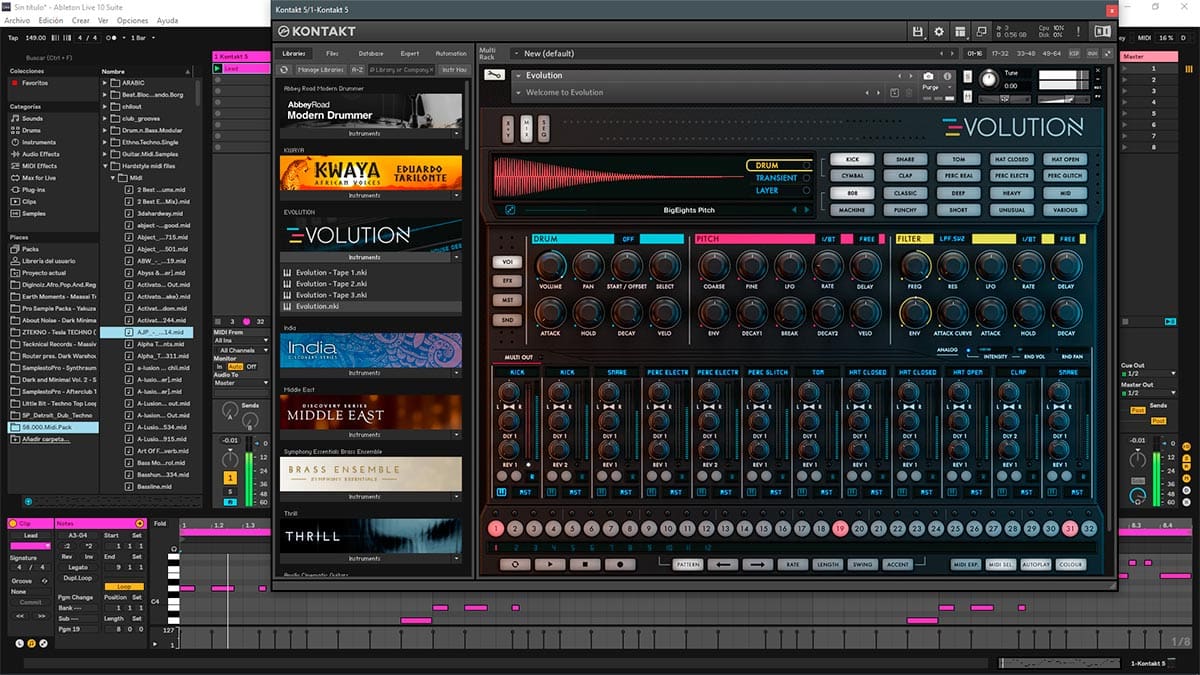Select the TRANSIENT layer option
Image resolution: width=1200 pixels, height=675 pixels.
click(x=779, y=178)
